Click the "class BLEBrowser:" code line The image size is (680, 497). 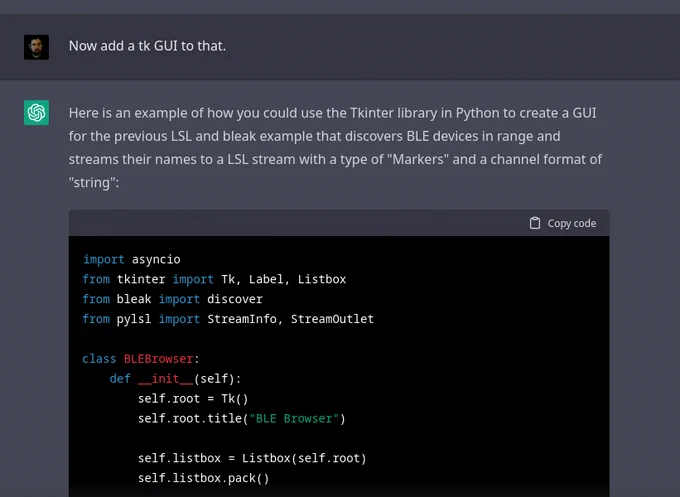click(x=141, y=359)
